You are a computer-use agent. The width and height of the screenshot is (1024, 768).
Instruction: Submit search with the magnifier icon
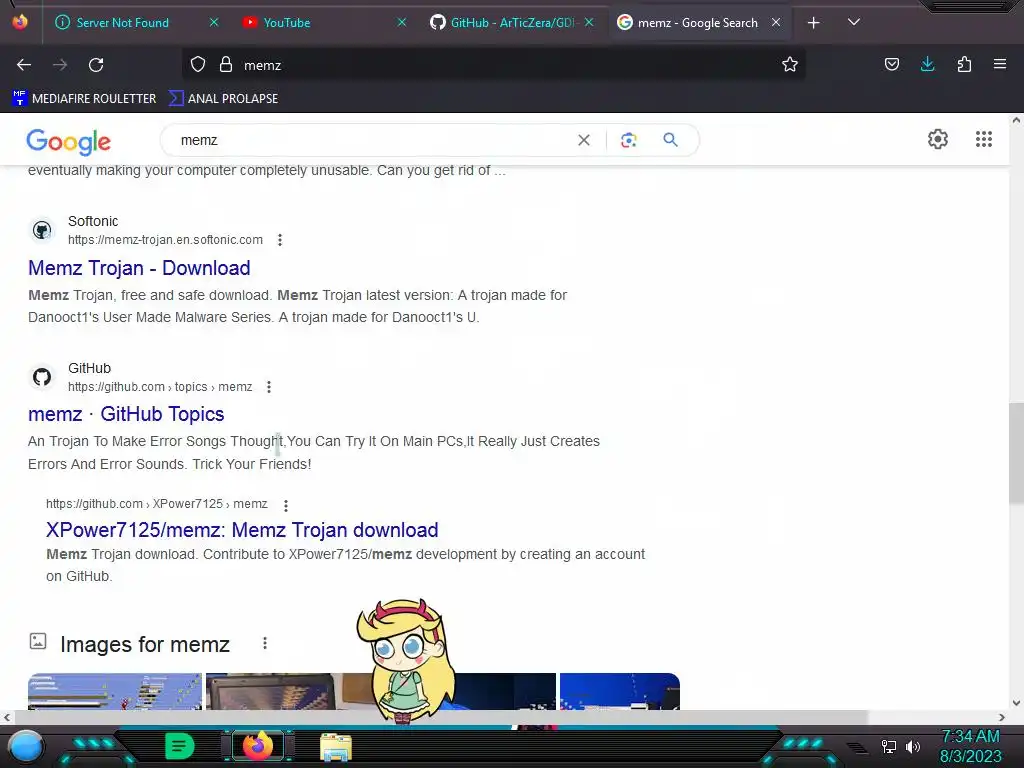[x=670, y=140]
